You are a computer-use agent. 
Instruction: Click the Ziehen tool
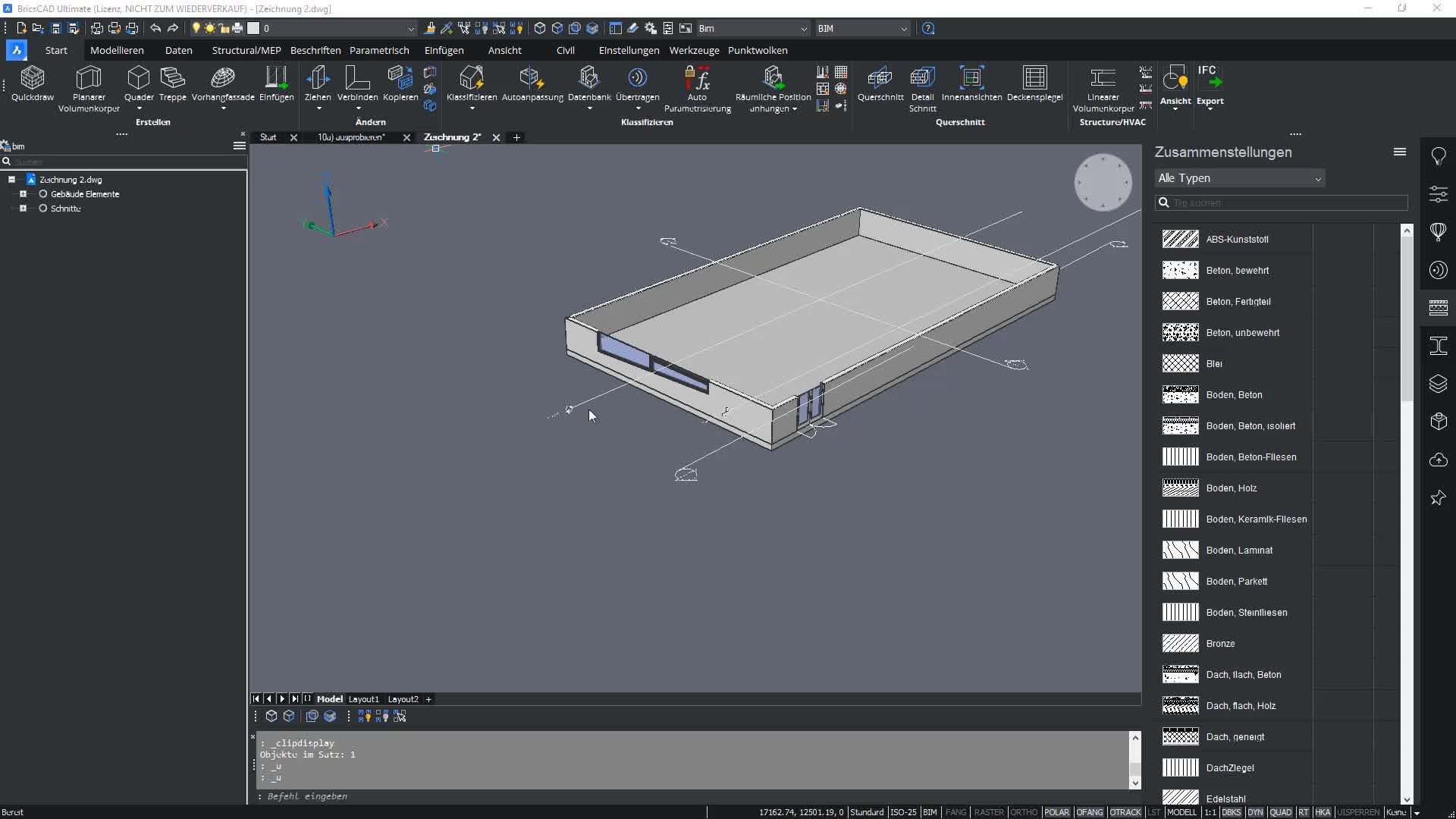318,83
